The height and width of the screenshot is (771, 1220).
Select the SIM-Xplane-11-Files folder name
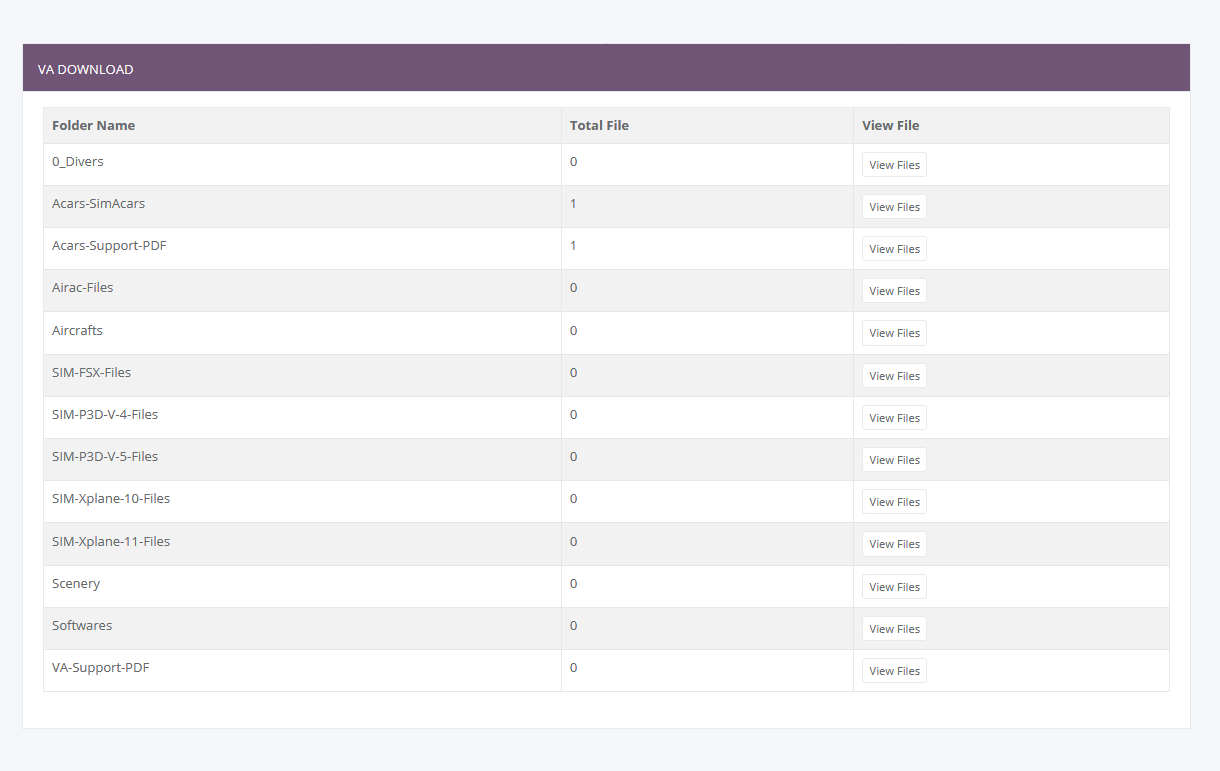pyautogui.click(x=111, y=541)
